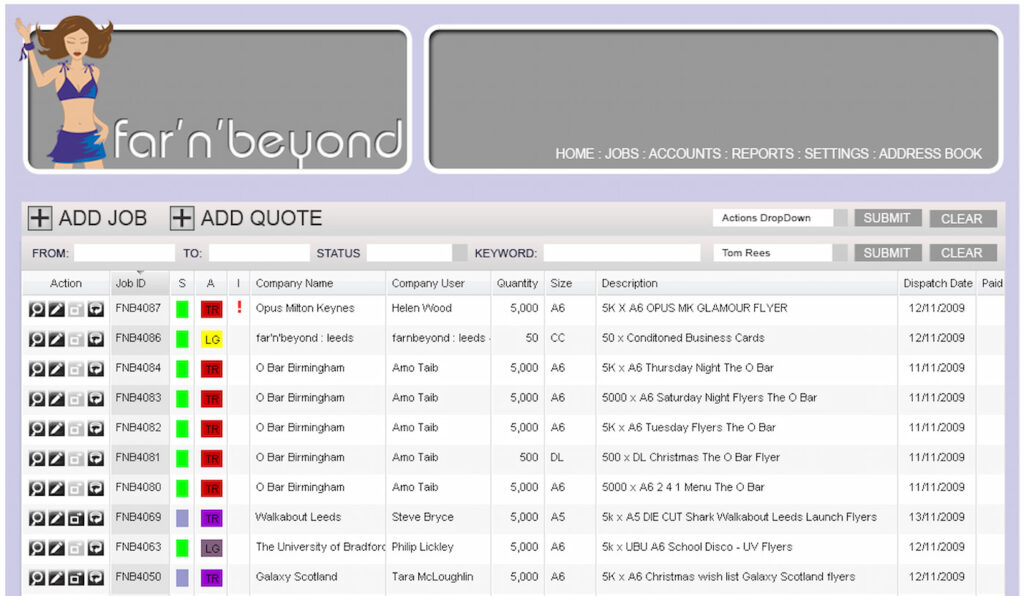Click the repeat arrow icon for job FNB4063
Viewport: 1024px width, 596px height.
(x=96, y=548)
